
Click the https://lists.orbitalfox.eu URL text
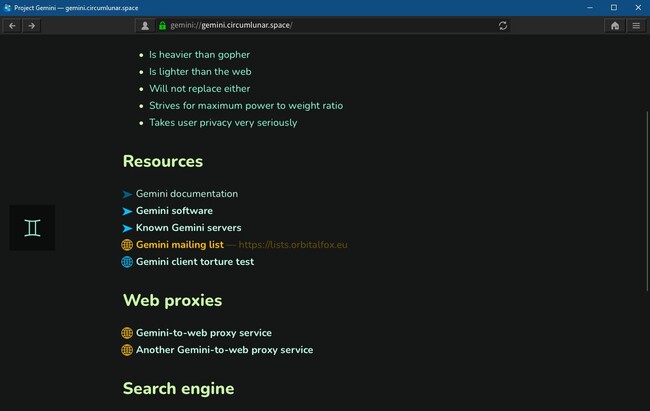point(293,245)
